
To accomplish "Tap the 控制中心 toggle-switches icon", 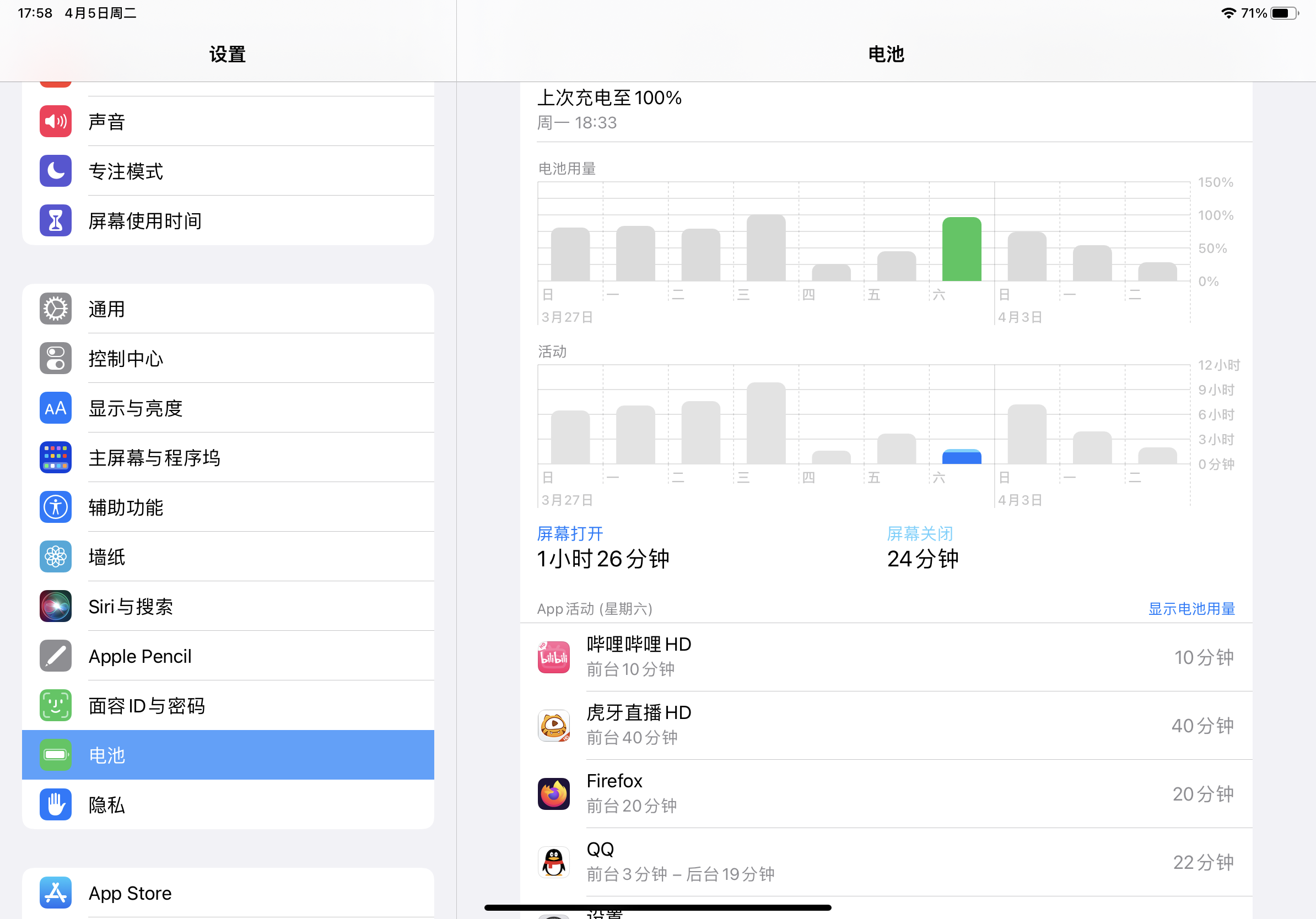I will click(56, 359).
